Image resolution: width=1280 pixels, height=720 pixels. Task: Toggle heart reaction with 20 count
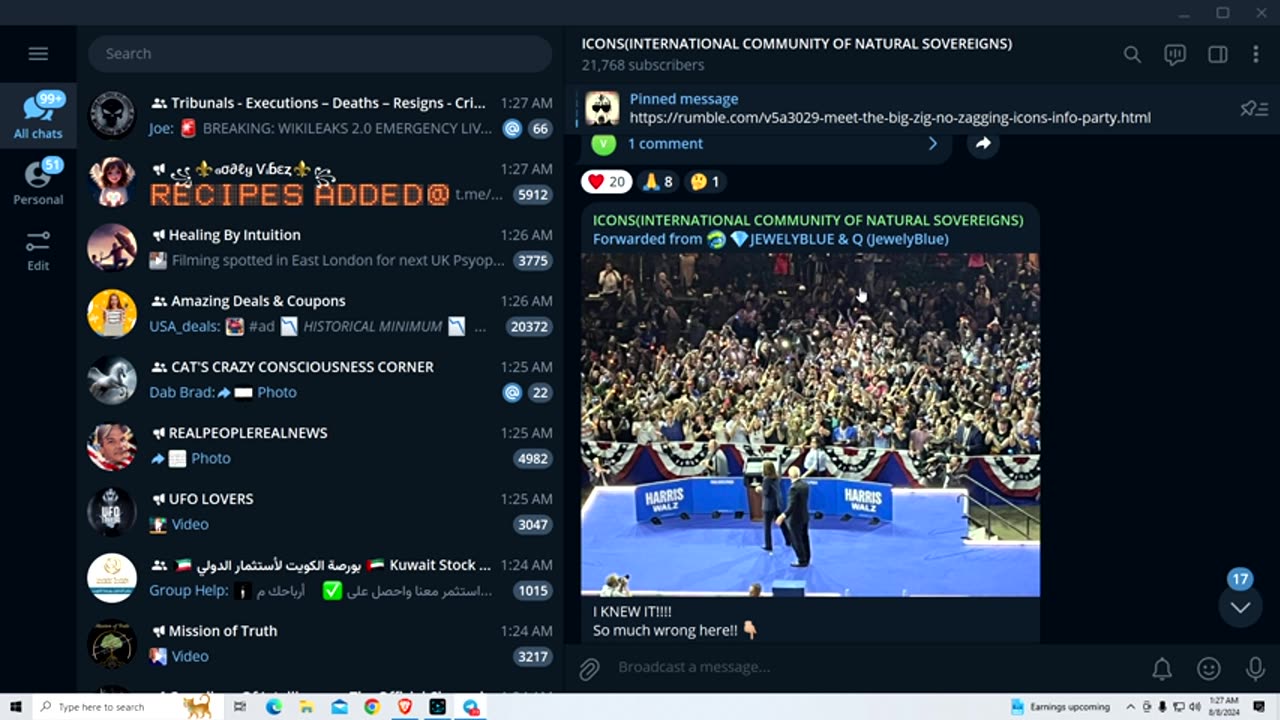(x=606, y=182)
